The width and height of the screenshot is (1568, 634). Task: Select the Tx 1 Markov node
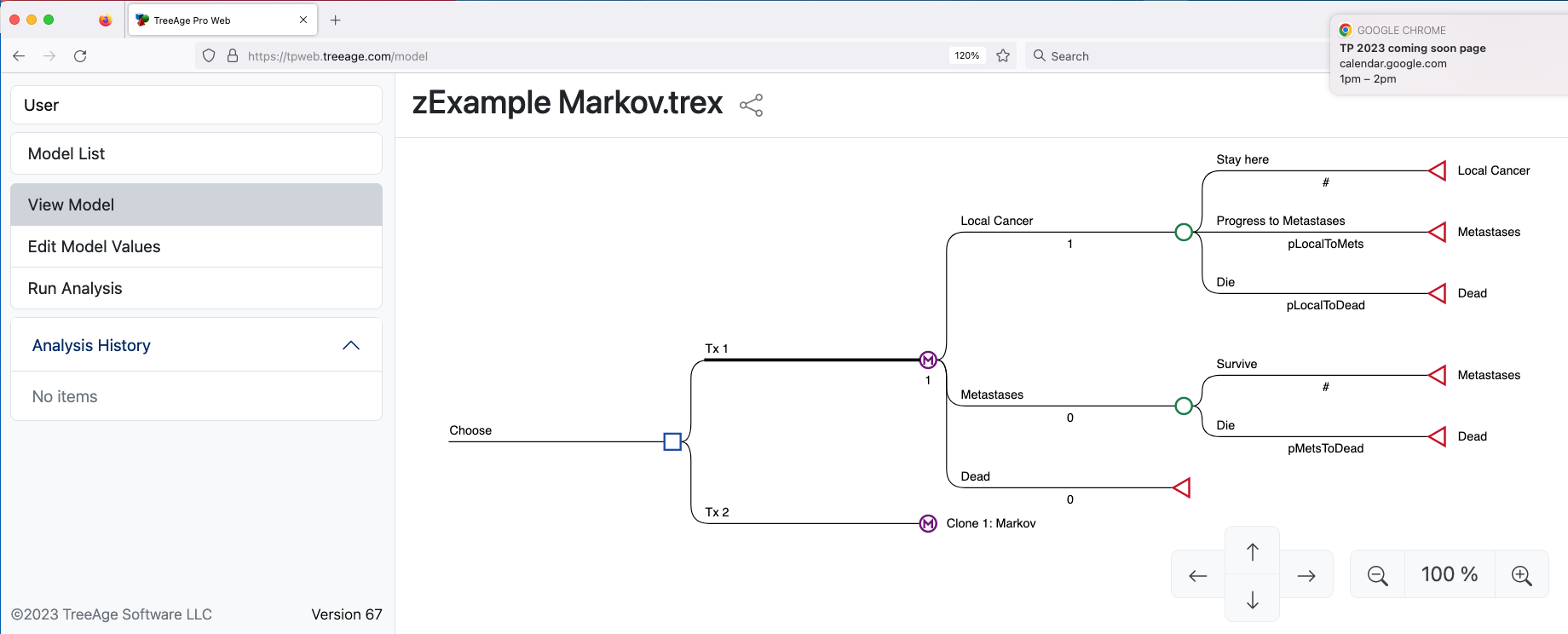click(x=928, y=360)
